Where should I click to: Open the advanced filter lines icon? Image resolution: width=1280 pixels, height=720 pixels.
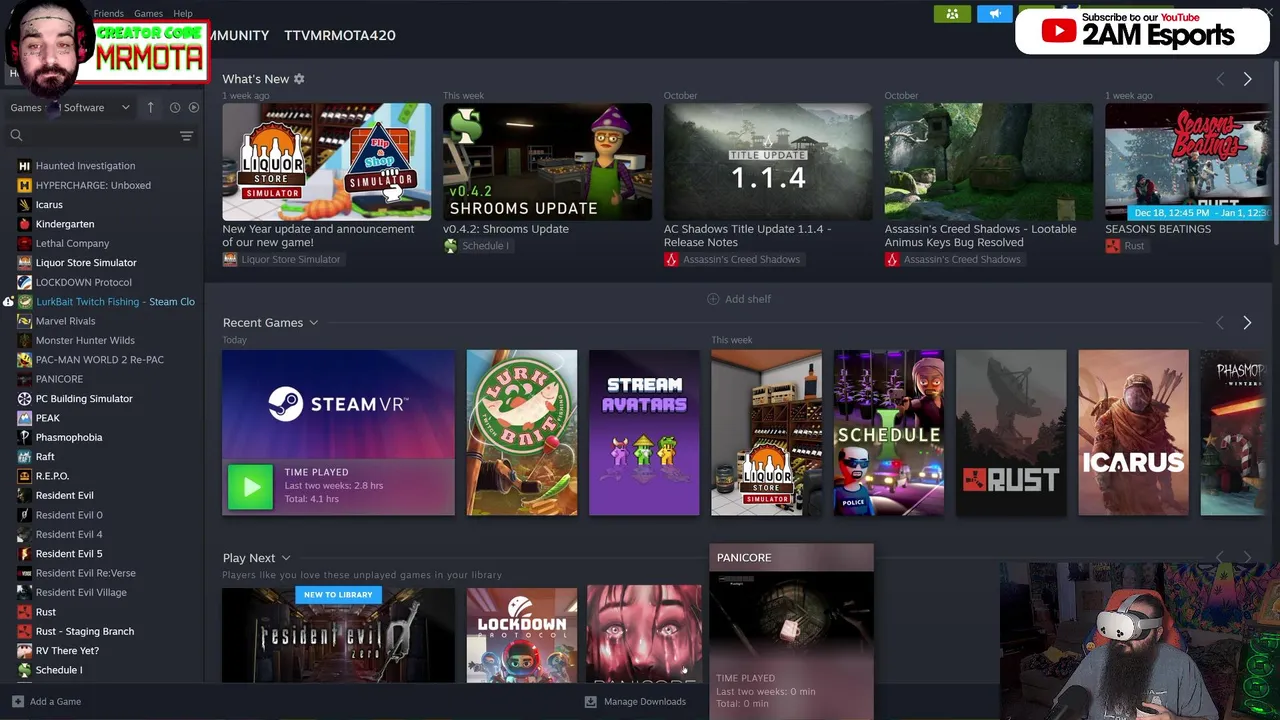pos(186,135)
